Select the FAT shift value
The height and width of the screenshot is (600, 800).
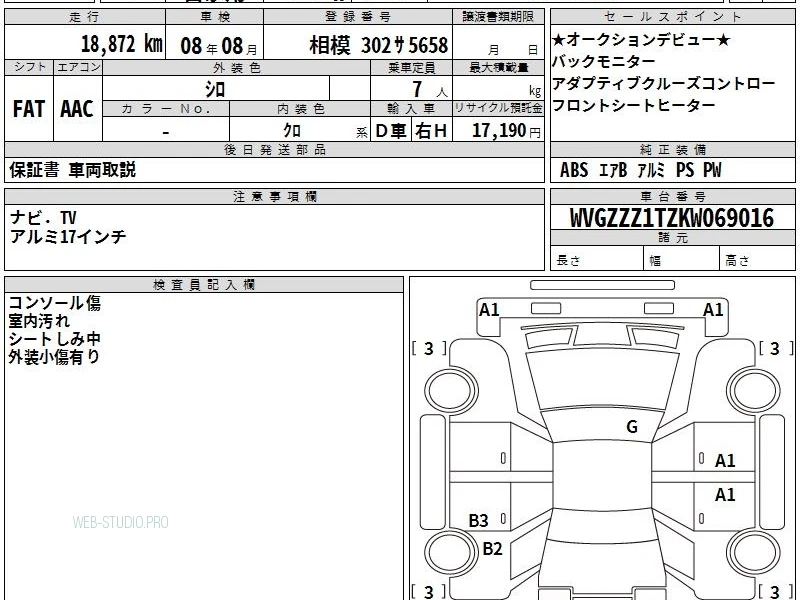[x=29, y=109]
